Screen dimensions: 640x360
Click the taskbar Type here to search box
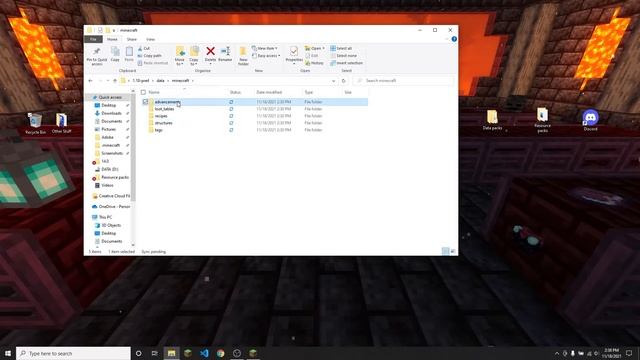[73, 353]
